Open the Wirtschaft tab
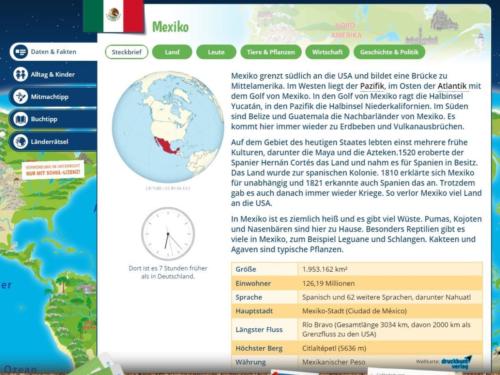The image size is (500, 375). [x=327, y=52]
